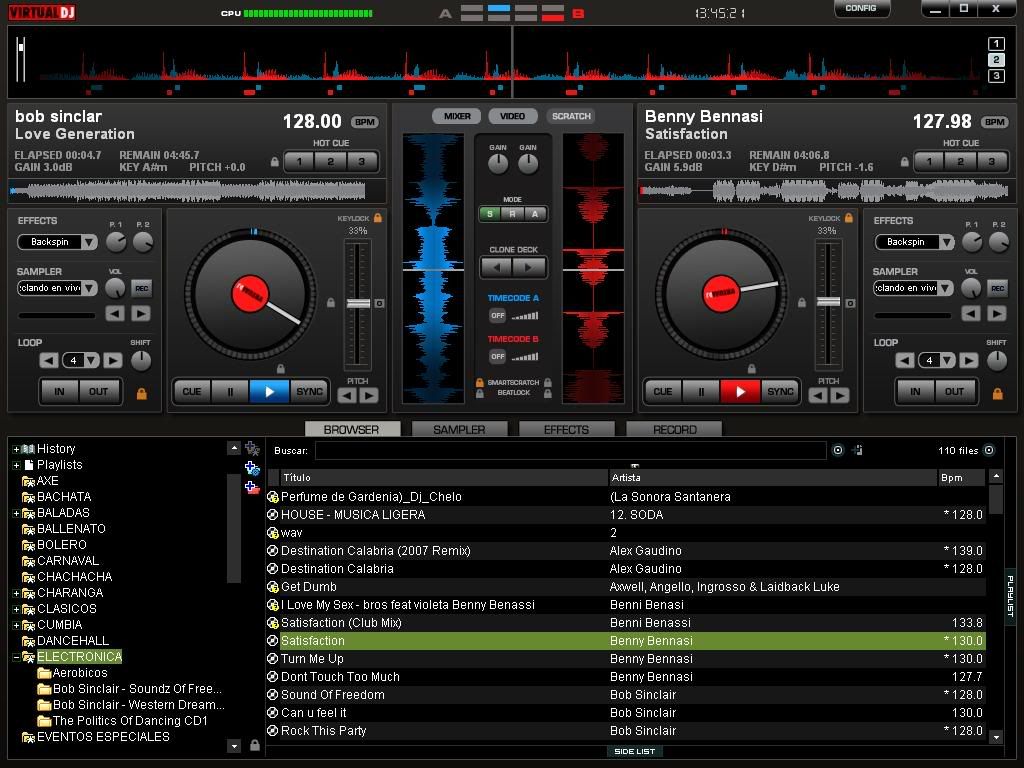
Task: Nudge right deck pitch up
Action: (840, 395)
